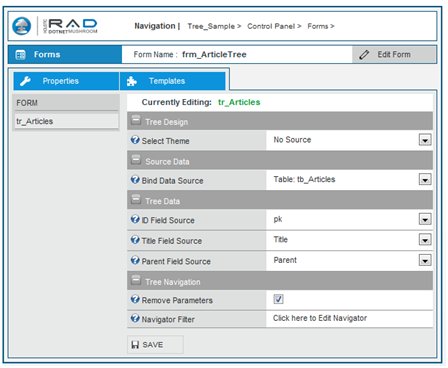
Task: Click the 'Title' field source value
Action: 281,240
